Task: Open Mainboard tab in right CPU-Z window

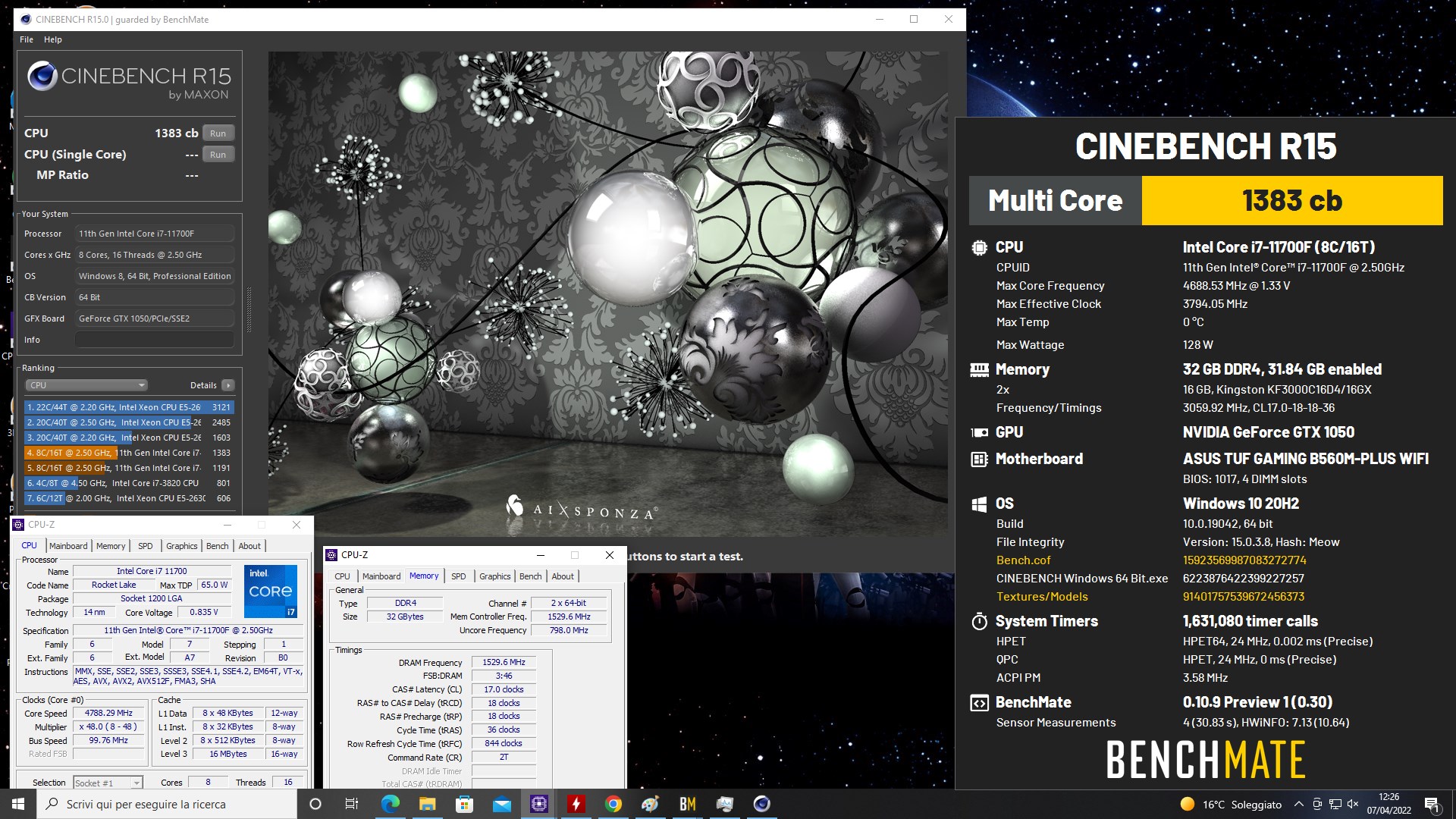Action: 381,576
